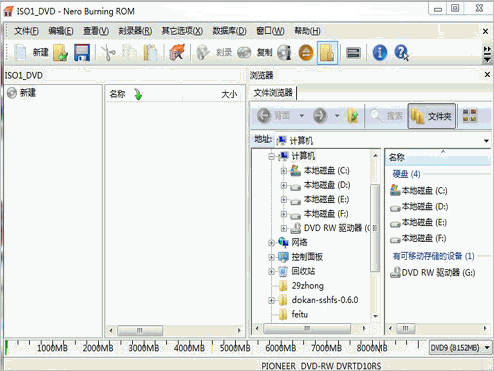Viewport: 494px width, 371px height.
Task: Eject the disc with the orange eject icon
Action: click(x=306, y=52)
